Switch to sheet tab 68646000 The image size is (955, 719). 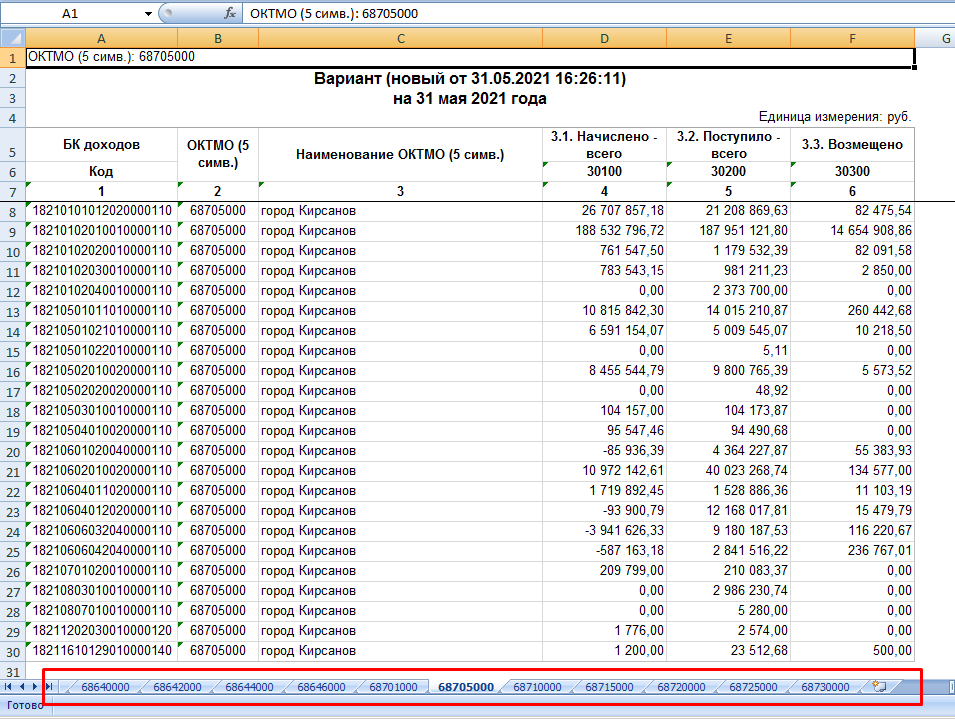click(321, 687)
